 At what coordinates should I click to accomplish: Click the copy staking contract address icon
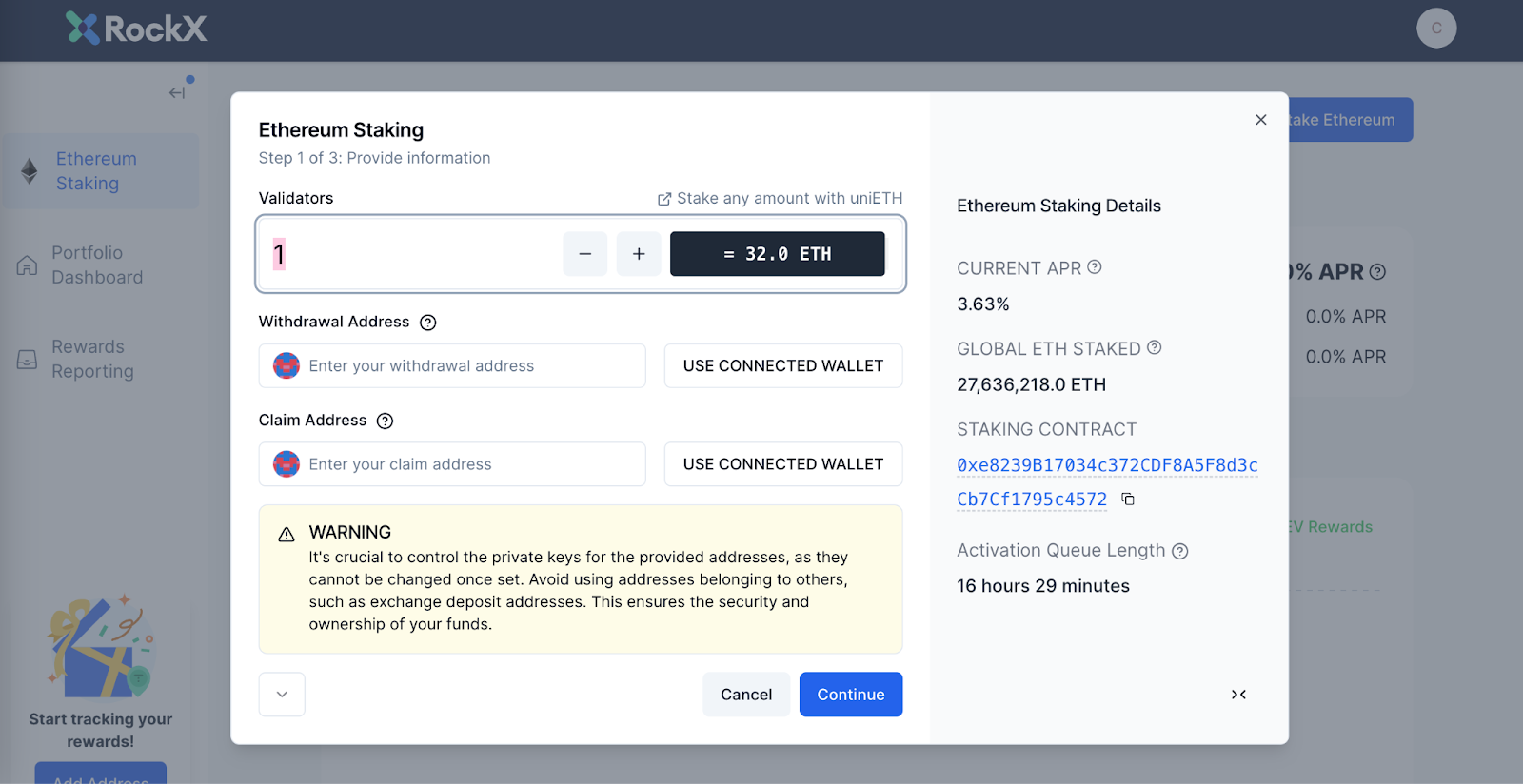pyautogui.click(x=1128, y=500)
